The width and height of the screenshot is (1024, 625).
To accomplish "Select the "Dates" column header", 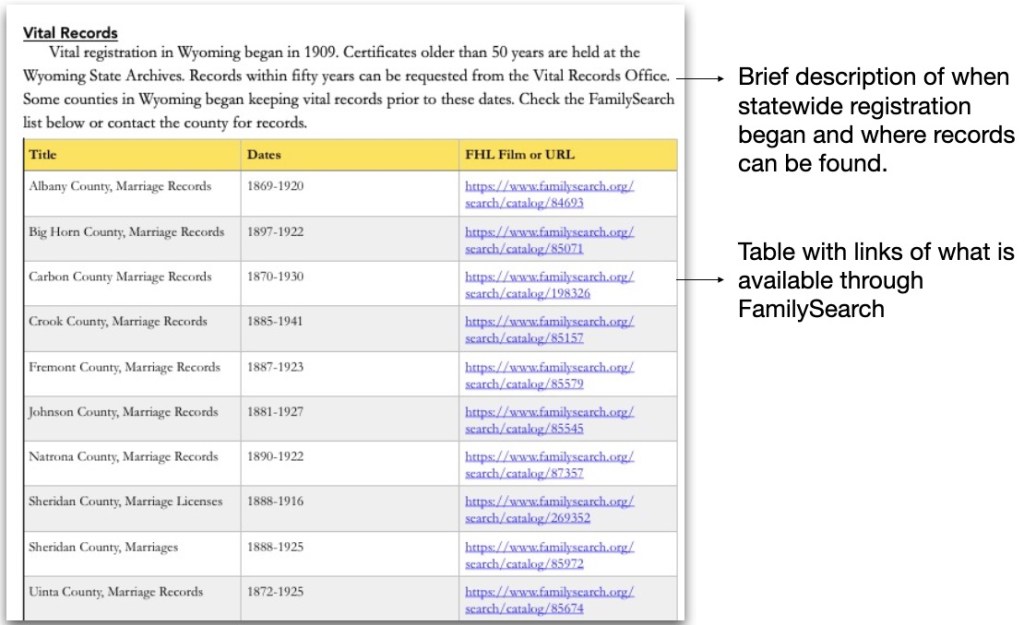I will tap(264, 155).
